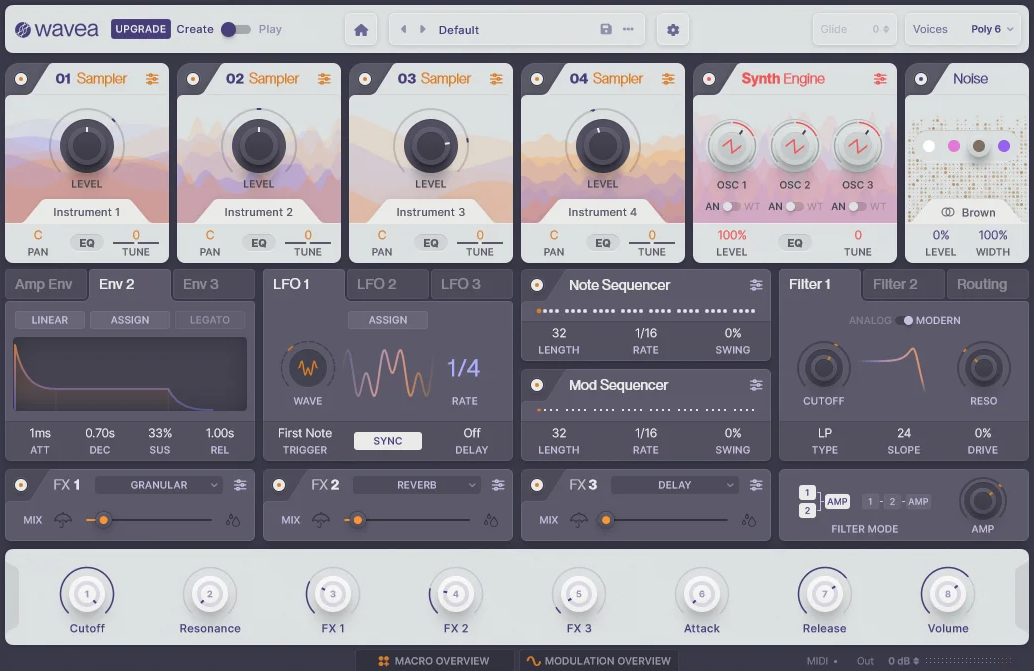Save the current preset with the disk icon
Viewport: 1034px width, 671px height.
click(606, 29)
